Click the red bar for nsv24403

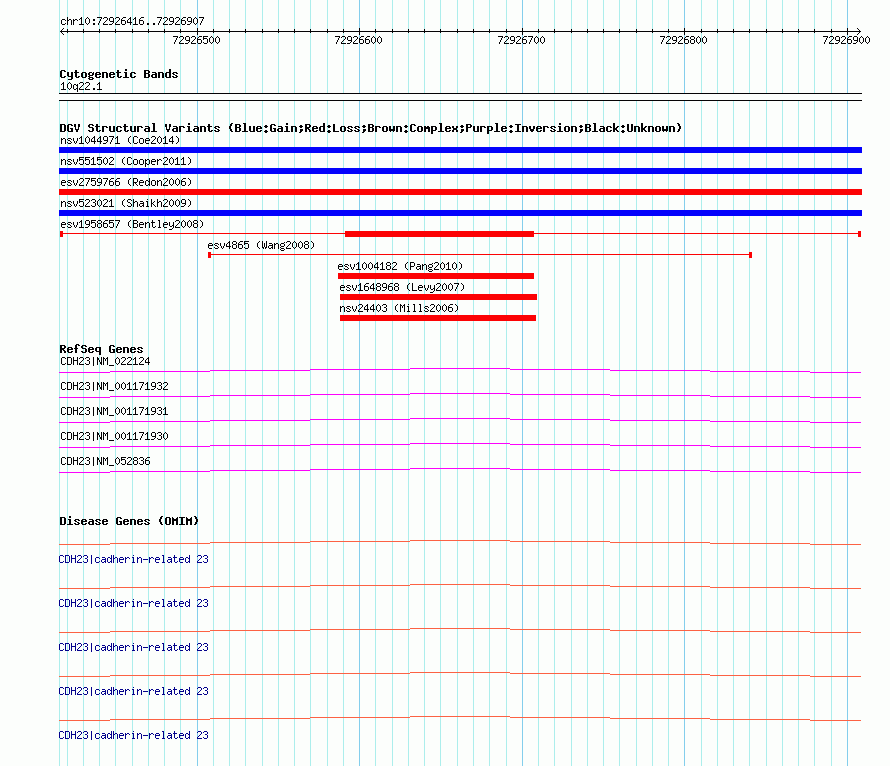438,318
